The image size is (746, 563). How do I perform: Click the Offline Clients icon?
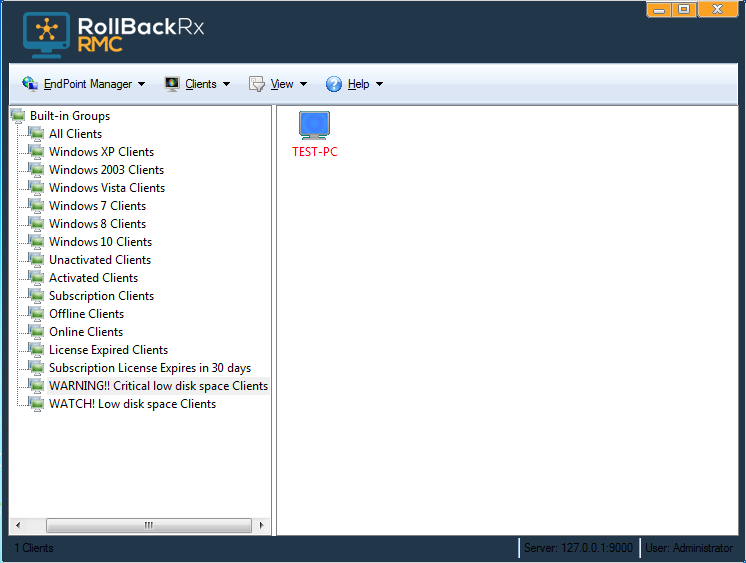pyautogui.click(x=36, y=315)
